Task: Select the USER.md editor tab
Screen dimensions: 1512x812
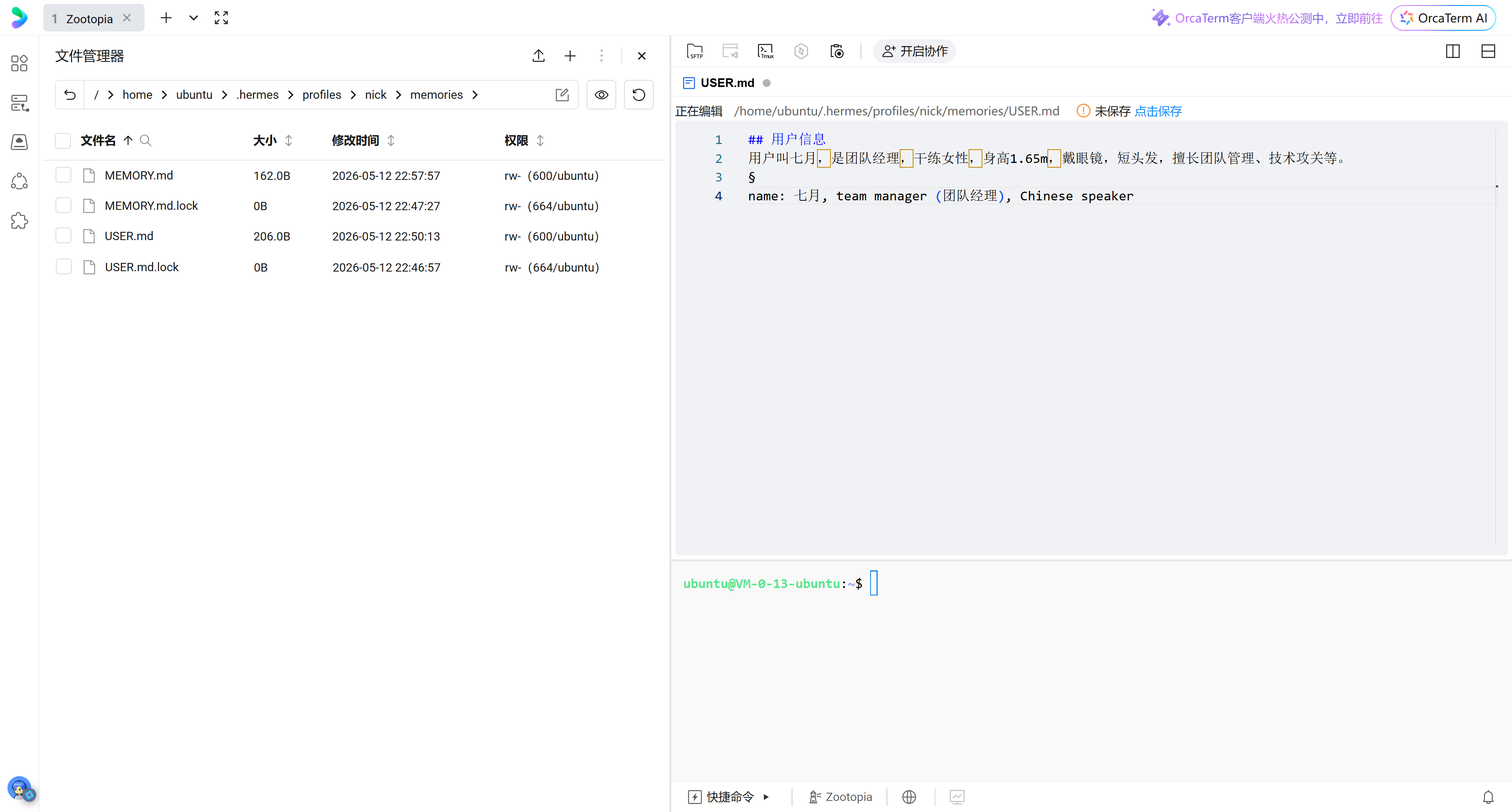Action: (x=726, y=83)
